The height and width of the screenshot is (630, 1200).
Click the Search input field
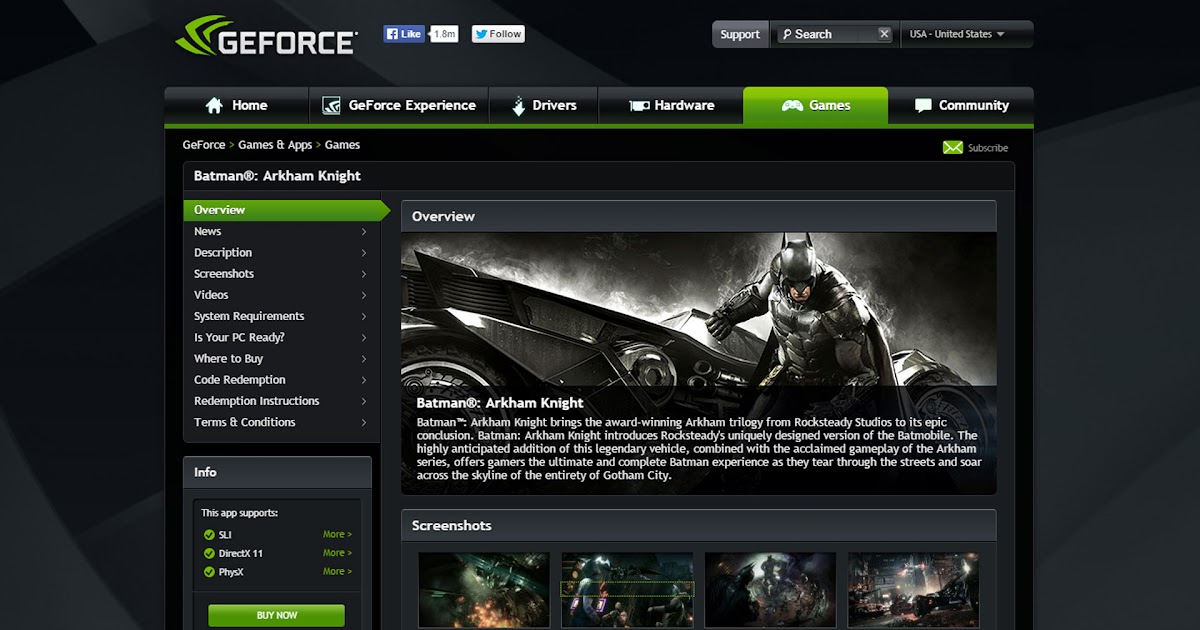(835, 34)
